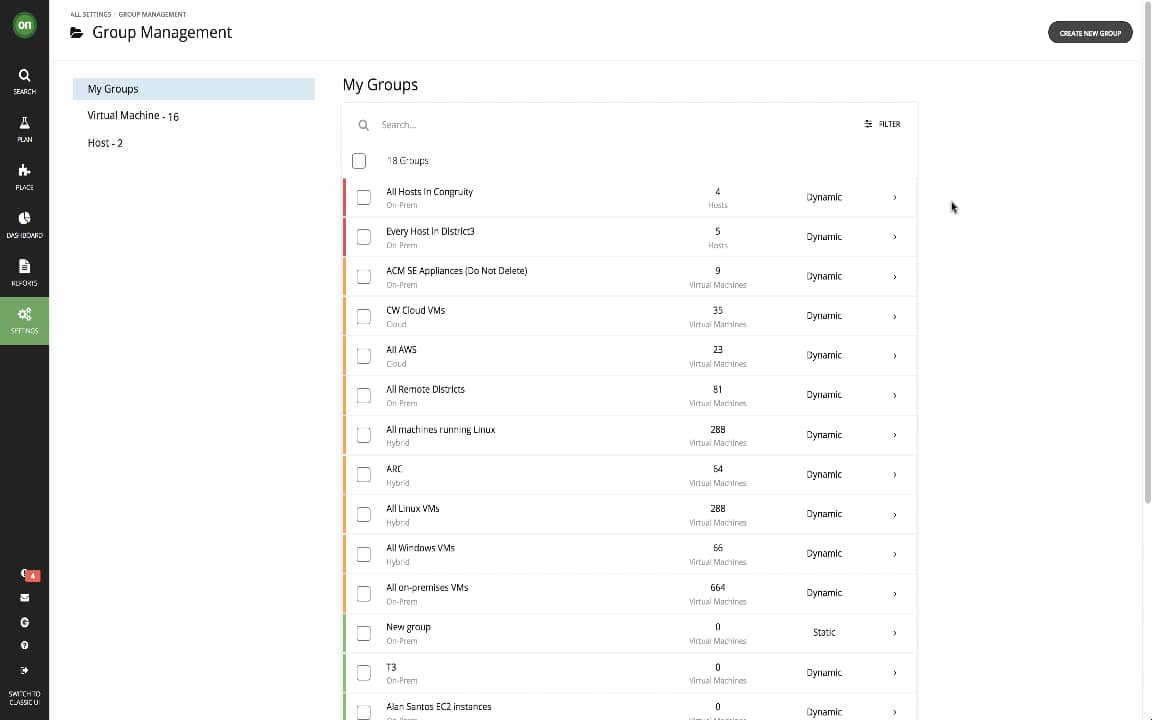Open ACM SE Appliances row chevron
The image size is (1152, 720).
[894, 276]
